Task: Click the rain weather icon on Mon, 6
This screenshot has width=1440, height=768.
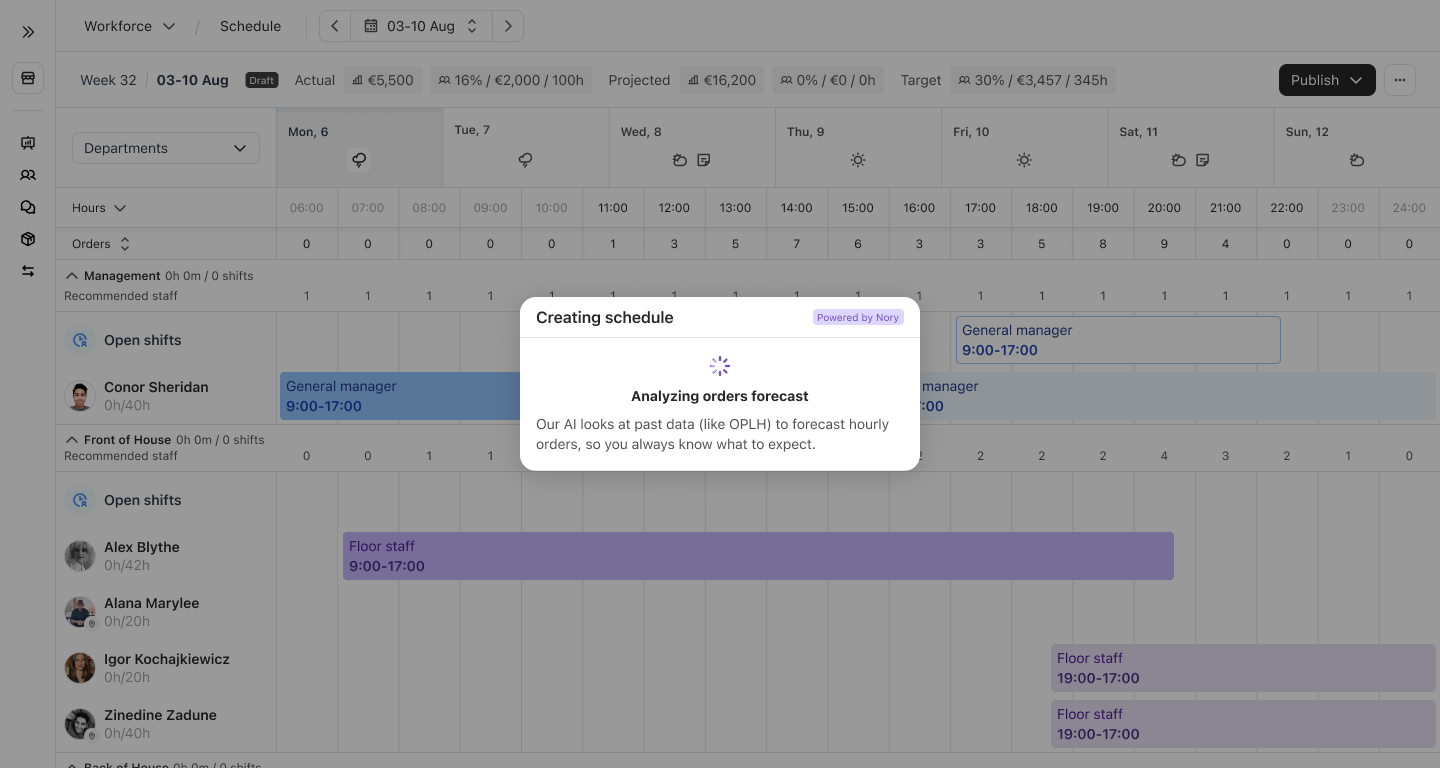Action: (359, 160)
